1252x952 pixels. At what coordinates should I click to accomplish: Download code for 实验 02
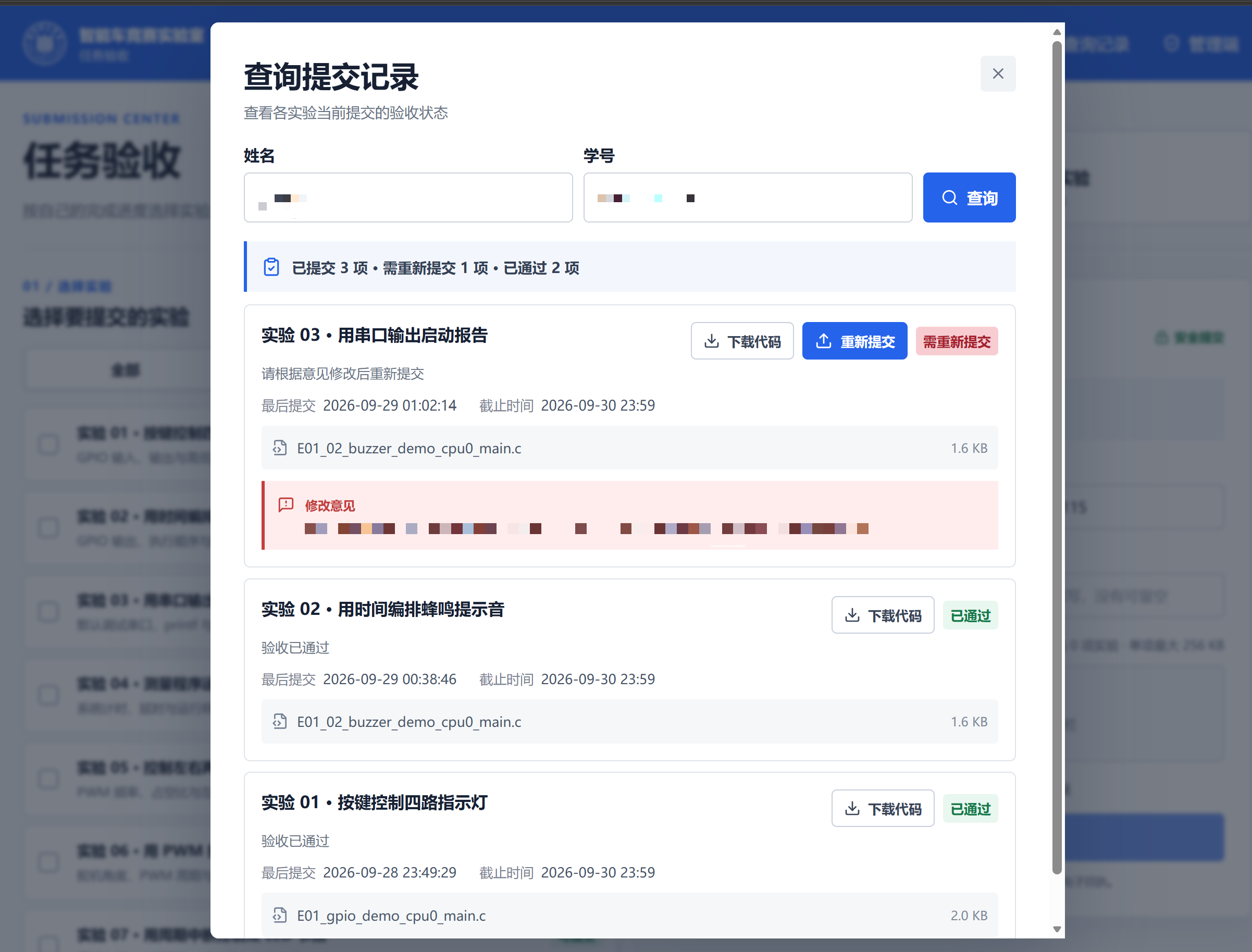point(882,615)
